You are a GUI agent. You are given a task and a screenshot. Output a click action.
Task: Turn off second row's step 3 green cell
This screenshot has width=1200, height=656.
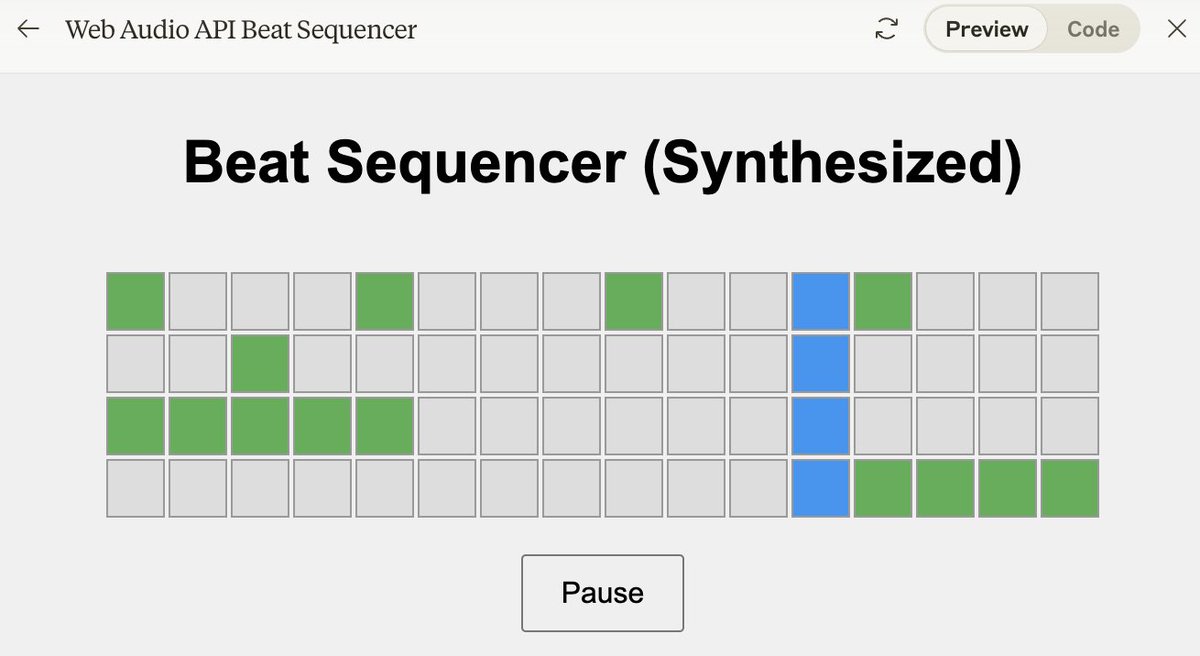[x=260, y=364]
